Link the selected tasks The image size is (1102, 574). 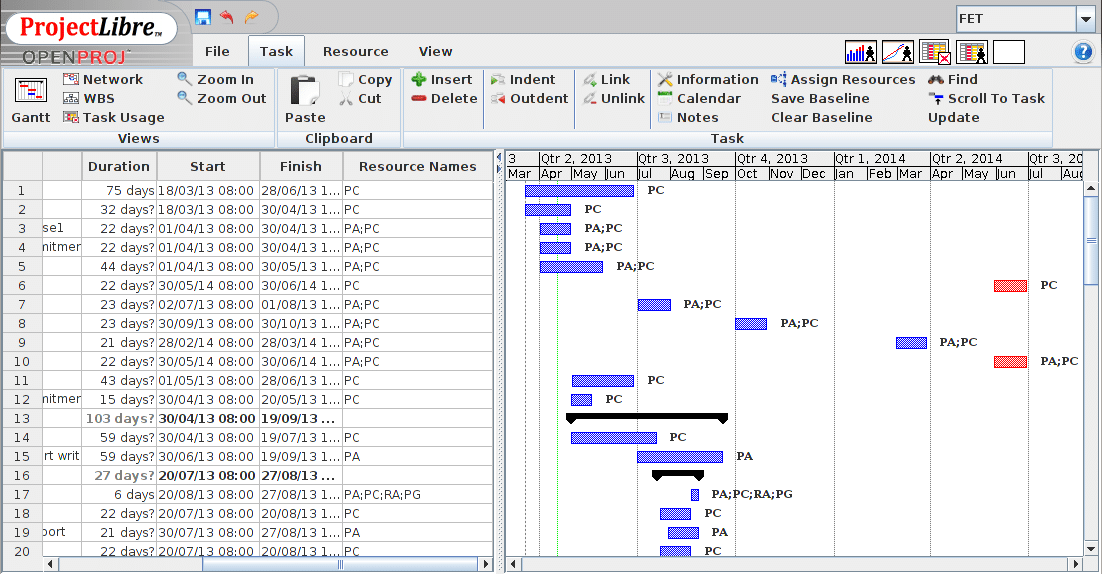(x=606, y=79)
